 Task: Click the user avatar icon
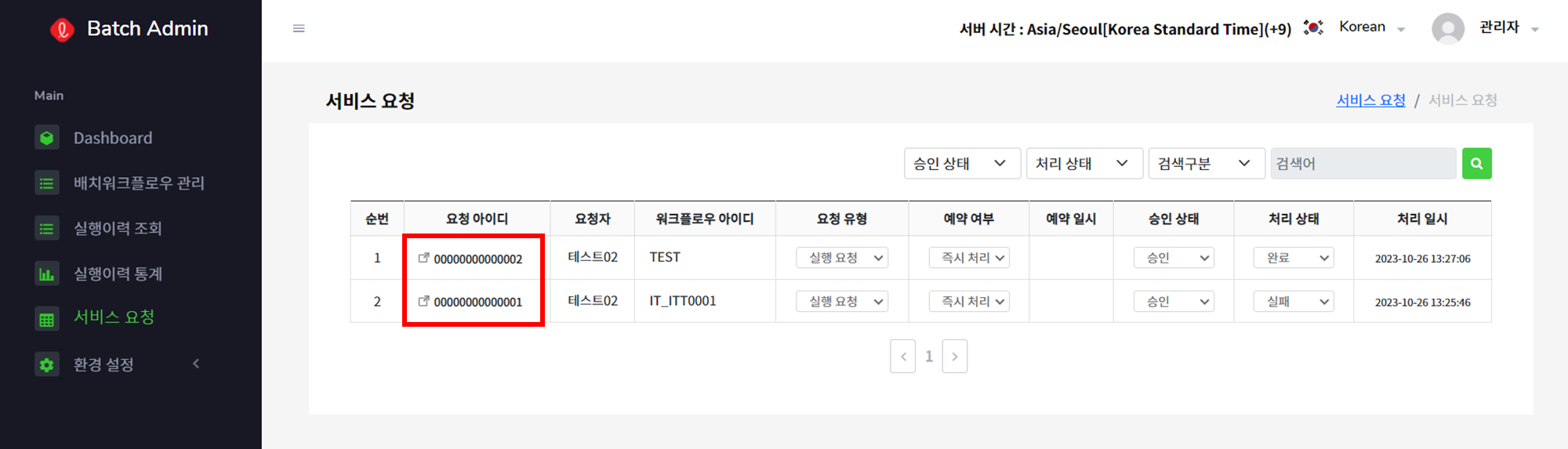pyautogui.click(x=1447, y=29)
